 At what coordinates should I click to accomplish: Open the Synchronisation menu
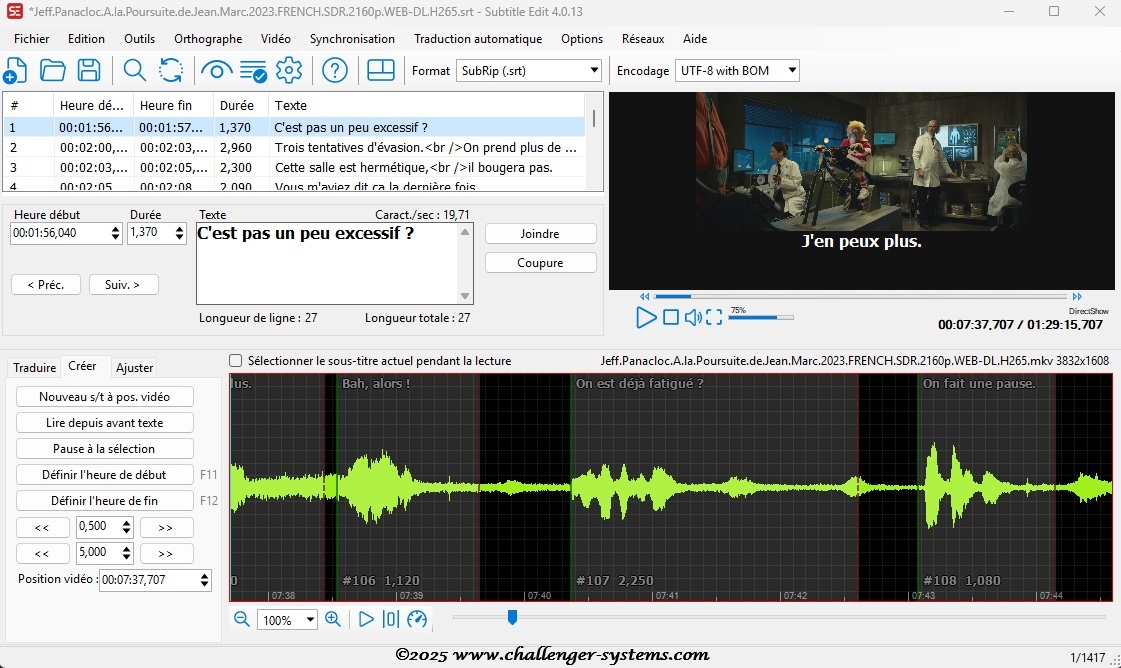tap(352, 39)
